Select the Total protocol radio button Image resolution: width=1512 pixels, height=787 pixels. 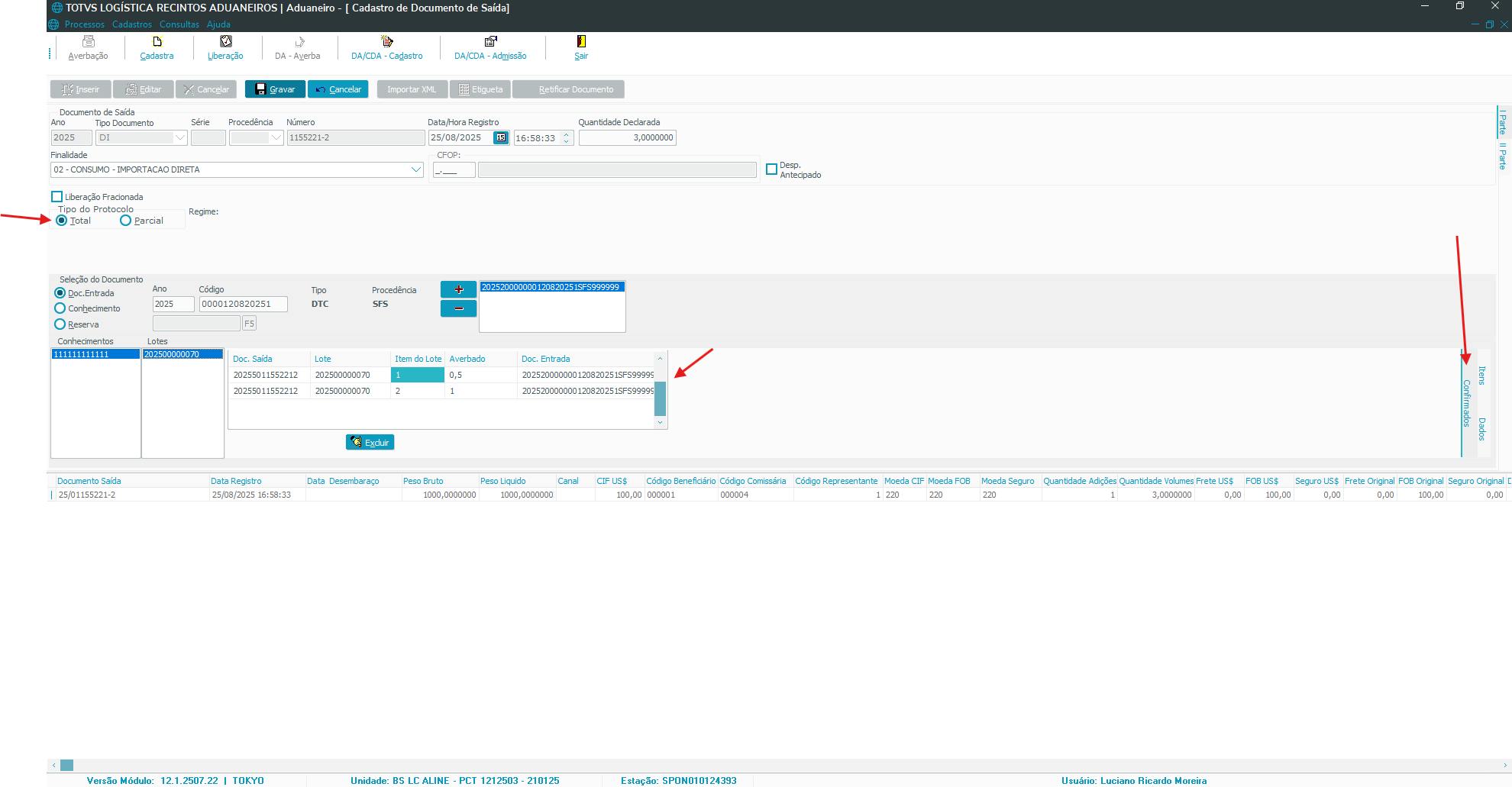[x=62, y=221]
